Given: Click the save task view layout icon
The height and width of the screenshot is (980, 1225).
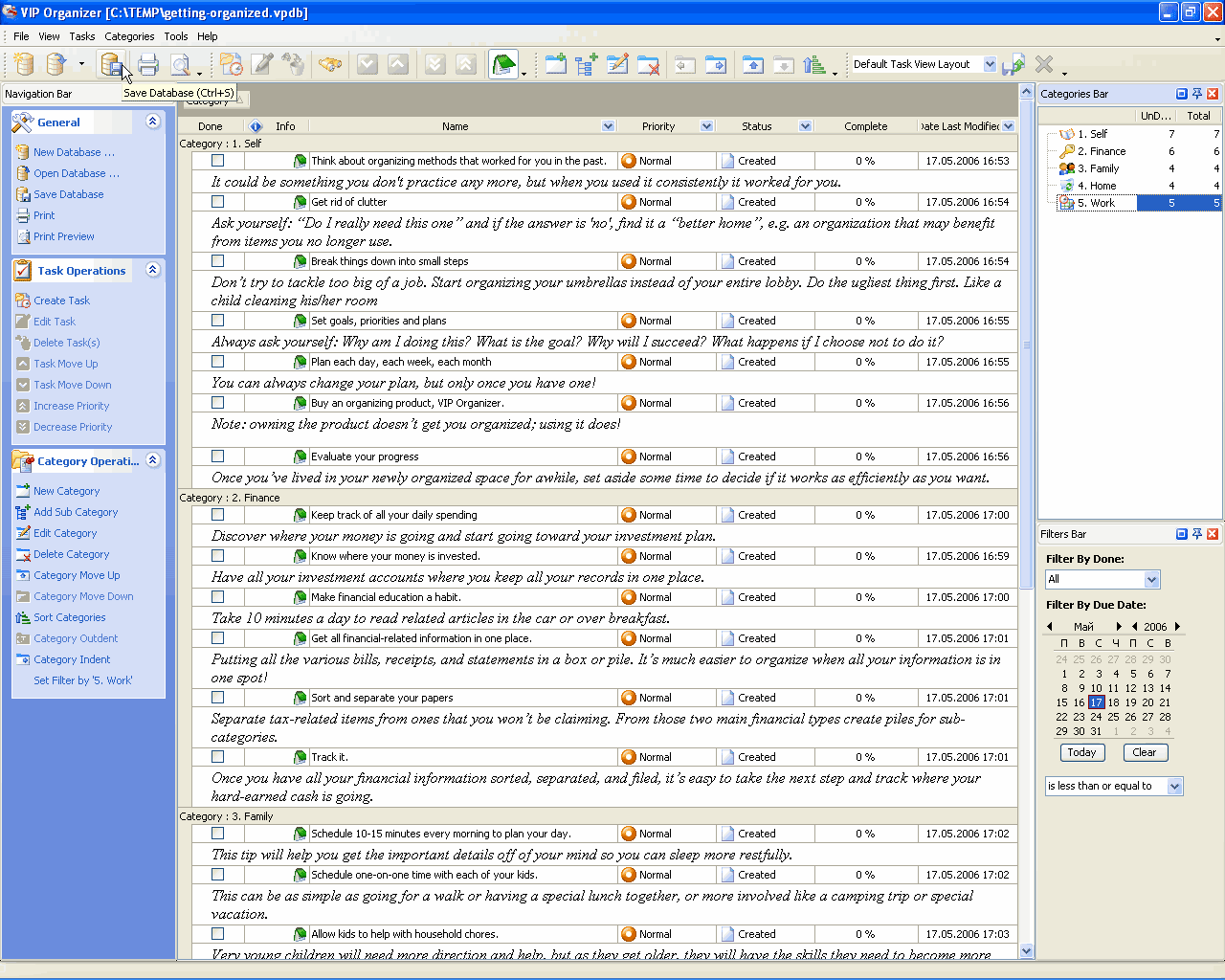Looking at the screenshot, I should [1013, 64].
